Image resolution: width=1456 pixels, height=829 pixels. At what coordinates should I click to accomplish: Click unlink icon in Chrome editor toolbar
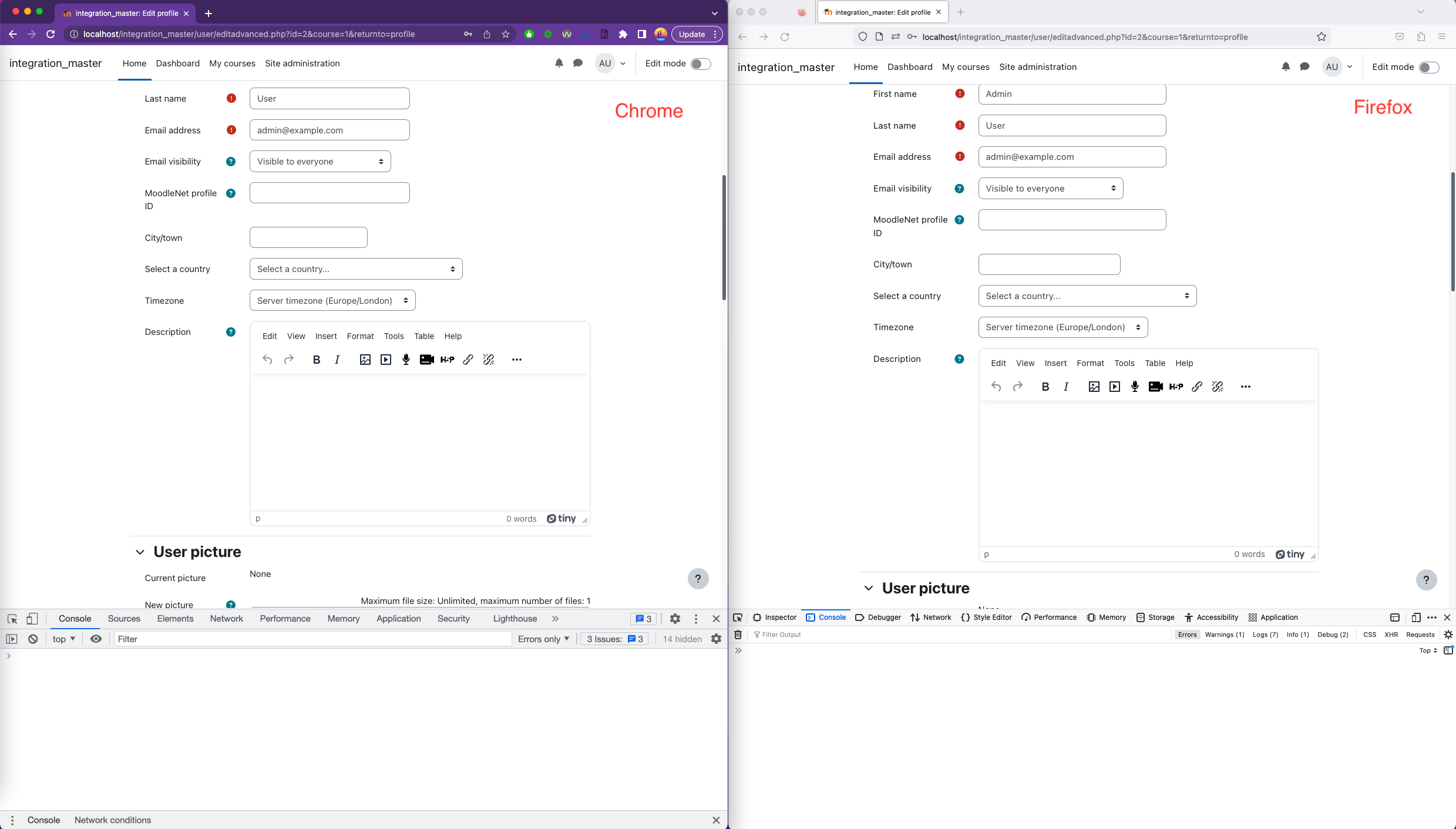[x=489, y=360]
